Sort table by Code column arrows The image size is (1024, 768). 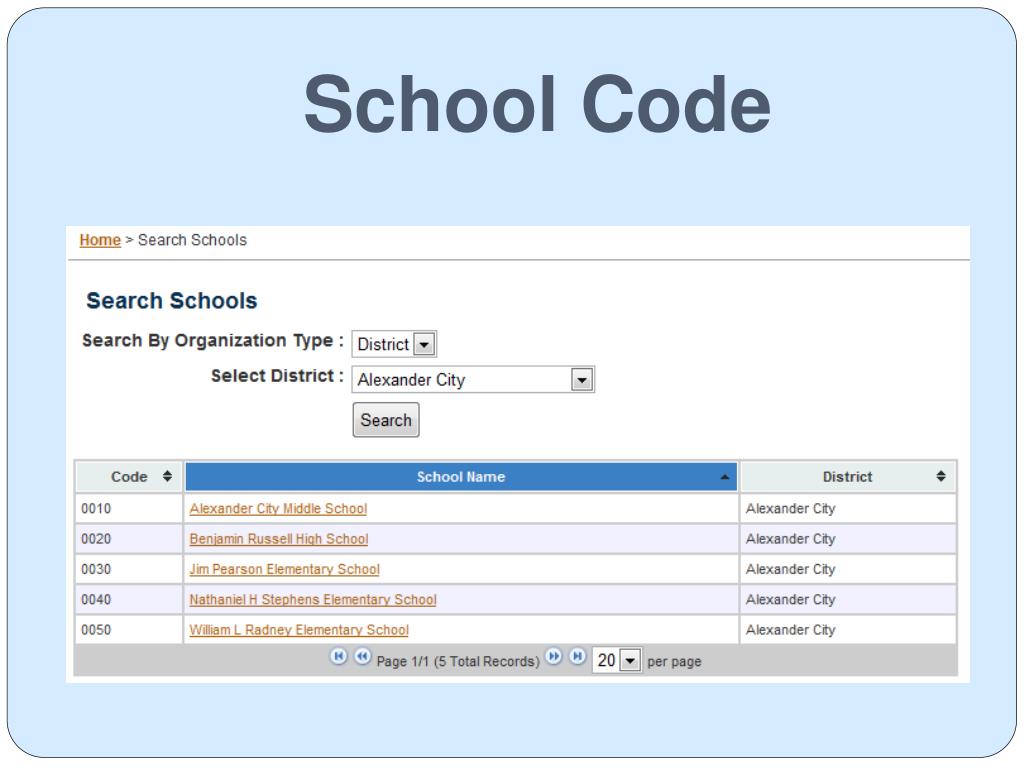pos(167,476)
